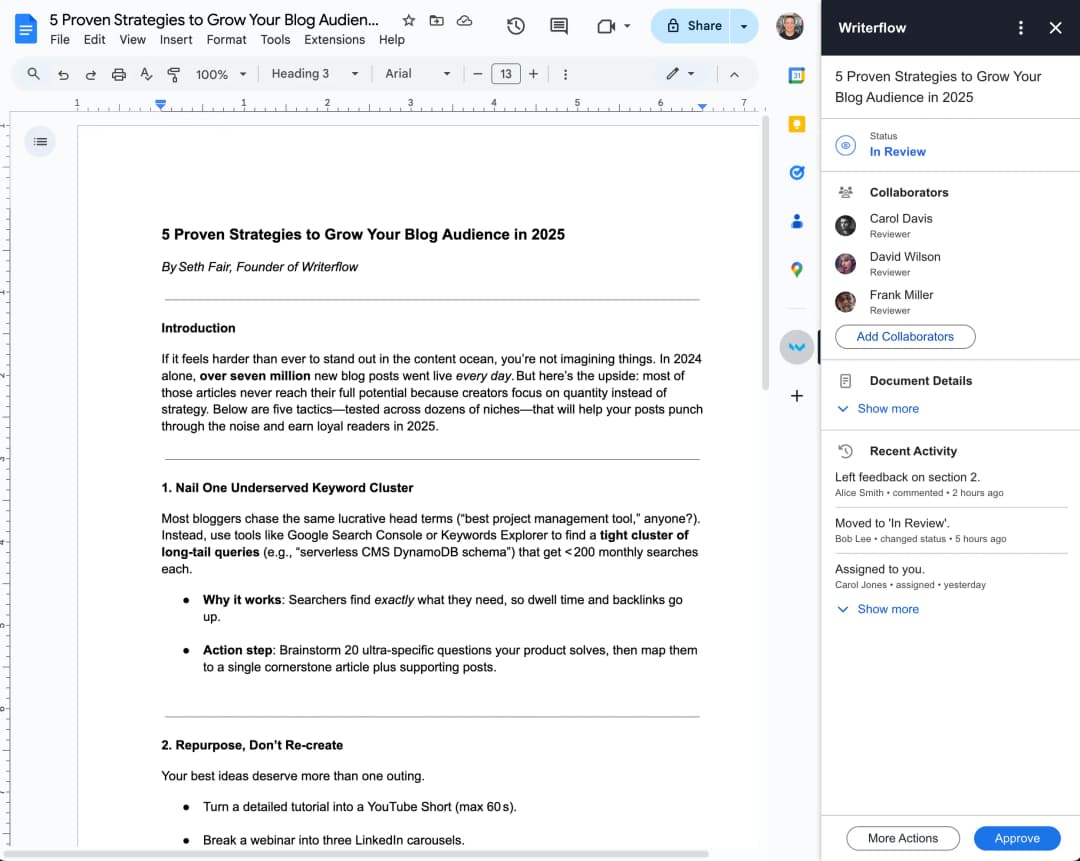Approve the document in Writerflow

[x=1017, y=838]
